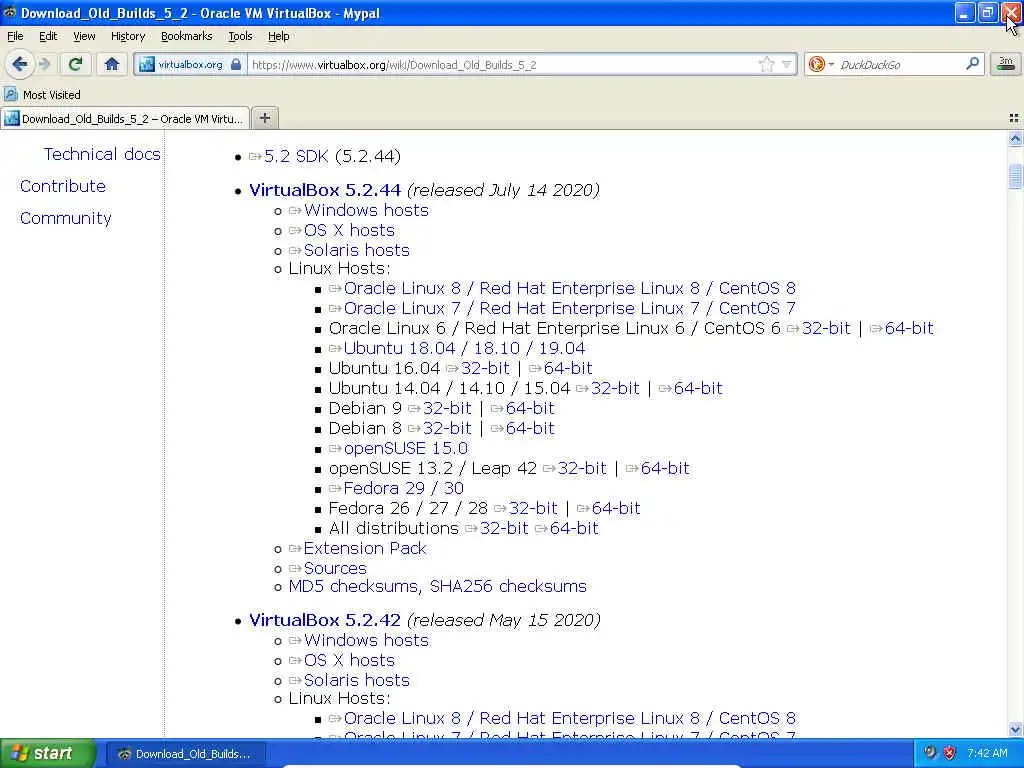Image resolution: width=1024 pixels, height=768 pixels.
Task: Open the VirtualBox 5.2.44 heading link
Action: click(325, 190)
